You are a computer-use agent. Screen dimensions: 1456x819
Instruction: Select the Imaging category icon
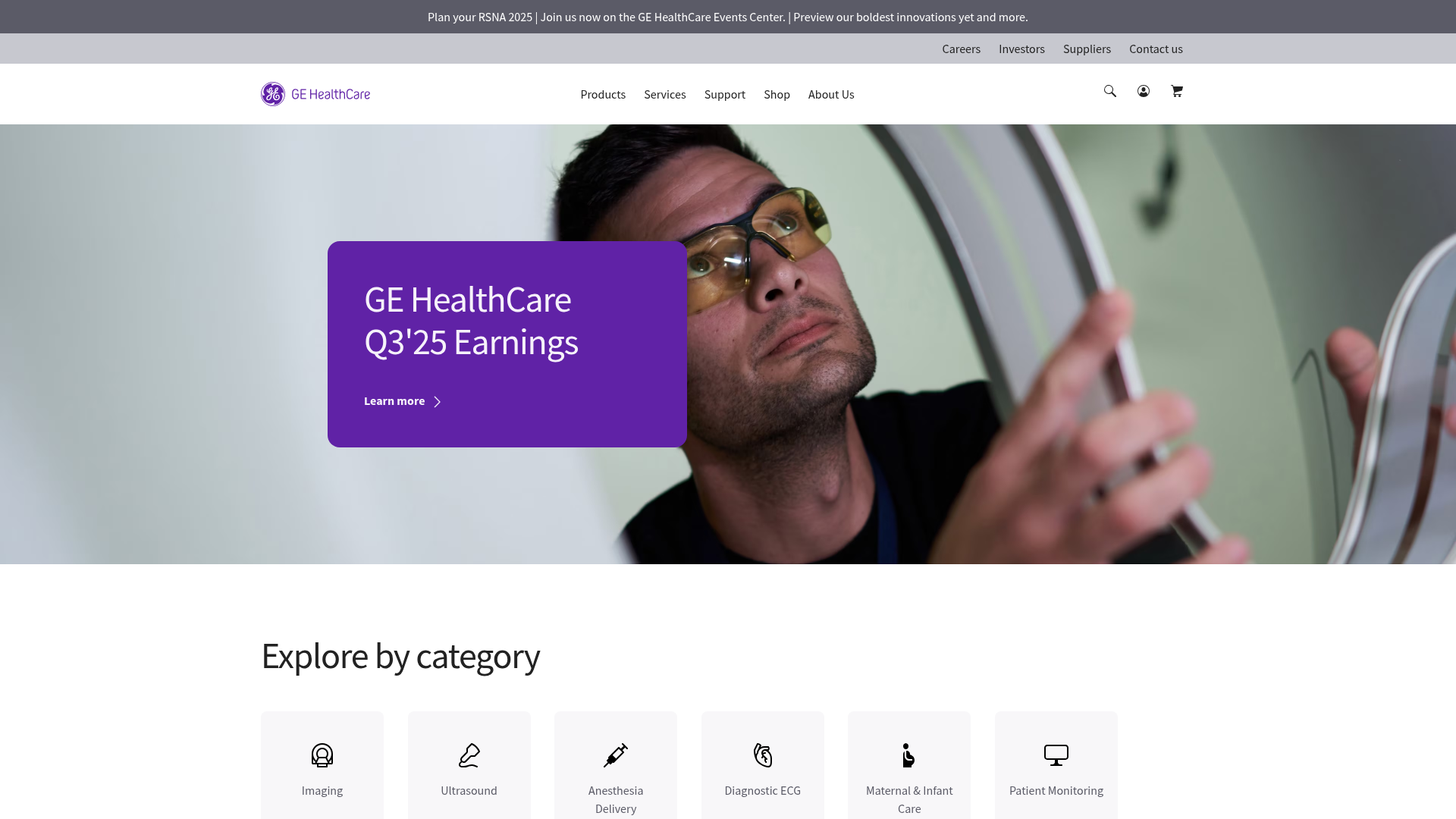coord(322,755)
